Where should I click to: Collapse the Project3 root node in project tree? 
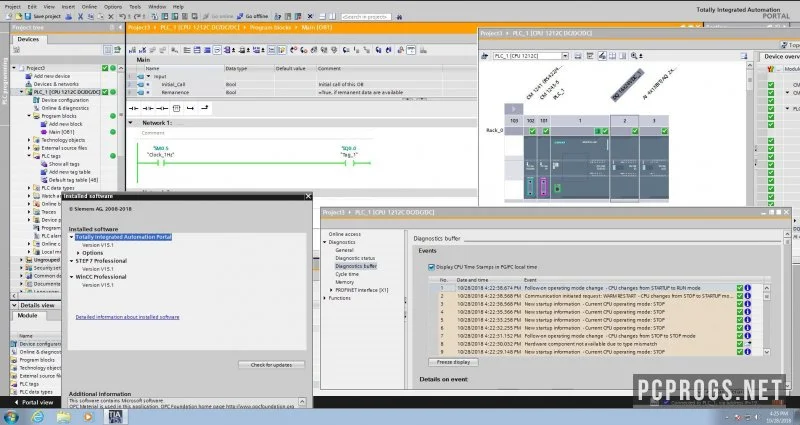(14, 68)
